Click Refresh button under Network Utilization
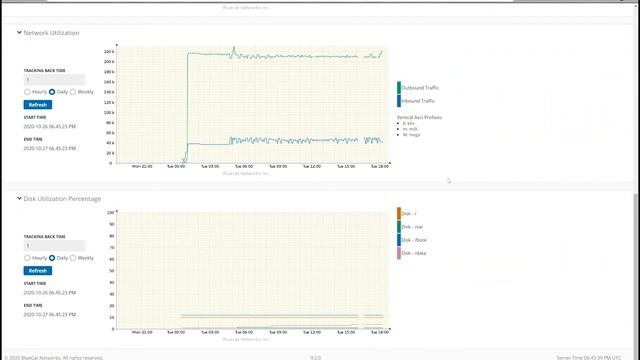 pos(38,105)
